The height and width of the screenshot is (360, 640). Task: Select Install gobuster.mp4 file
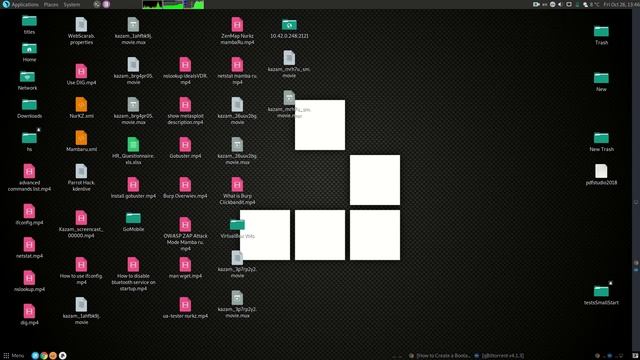133,188
